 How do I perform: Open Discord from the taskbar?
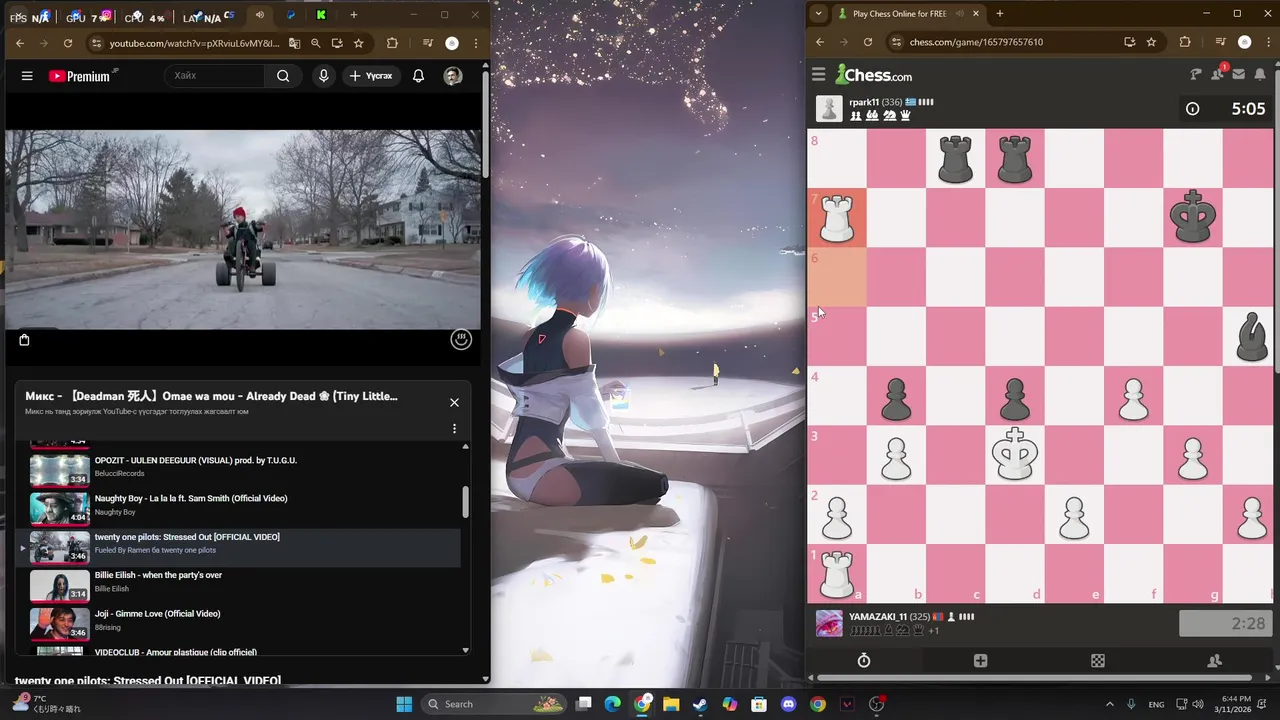[788, 704]
